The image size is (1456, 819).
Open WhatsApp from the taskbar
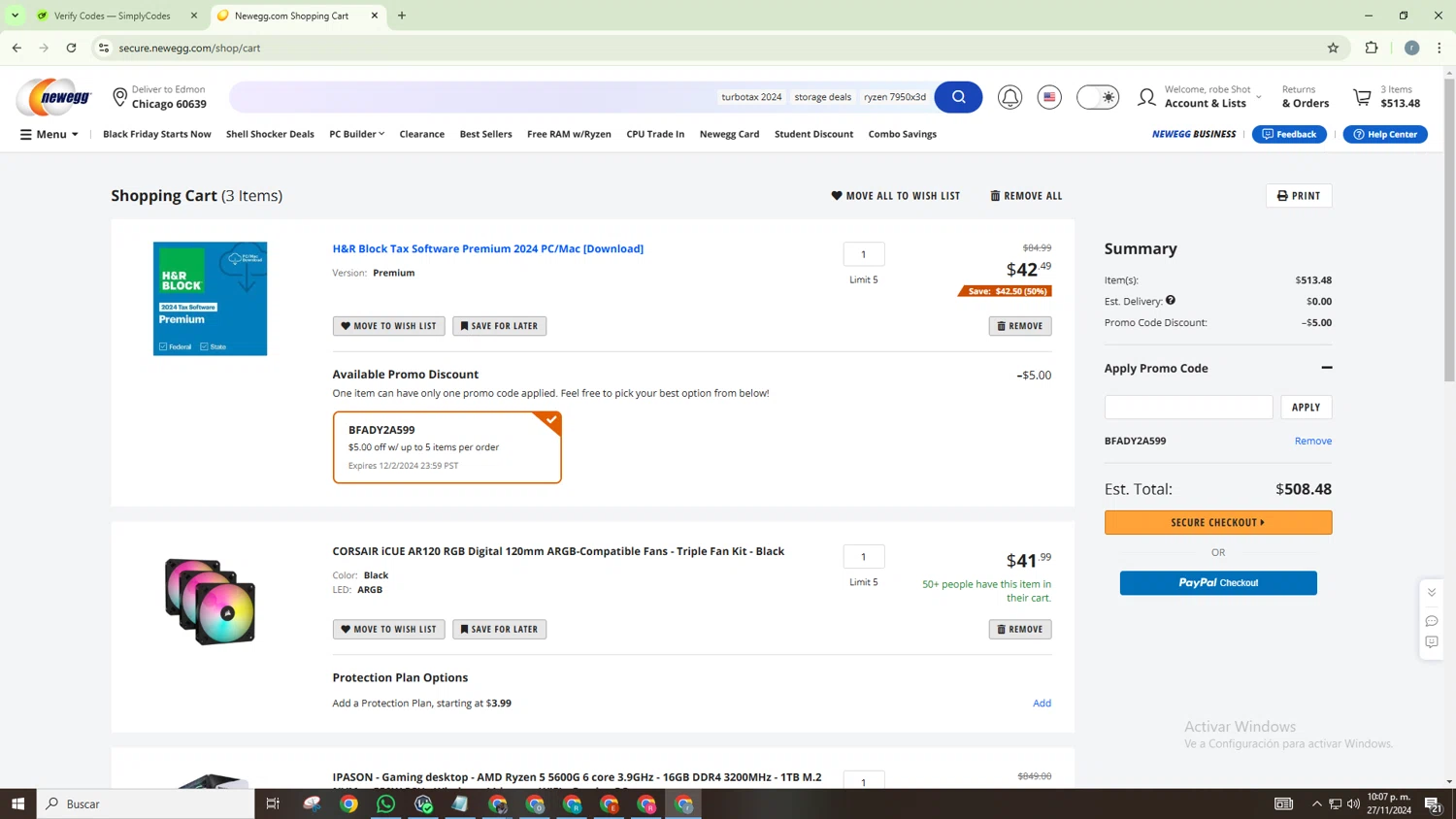click(385, 803)
